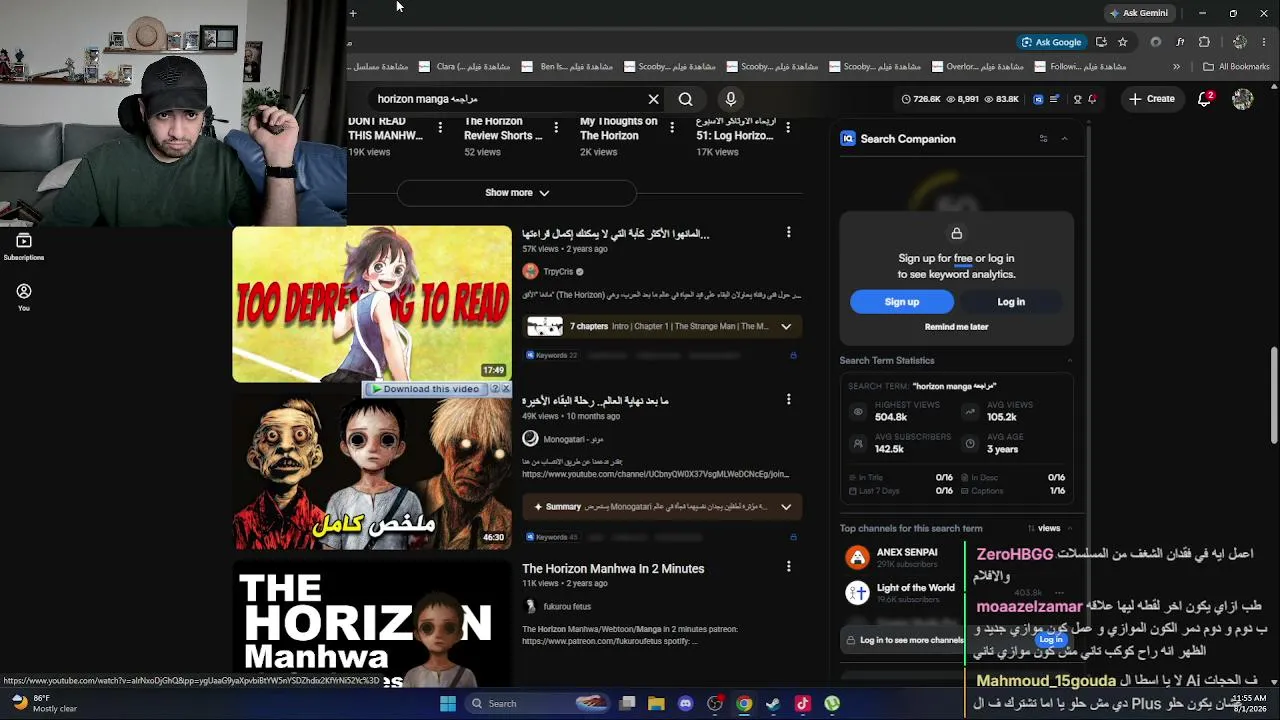
Task: Open the Followi... bookmark
Action: (1080, 67)
